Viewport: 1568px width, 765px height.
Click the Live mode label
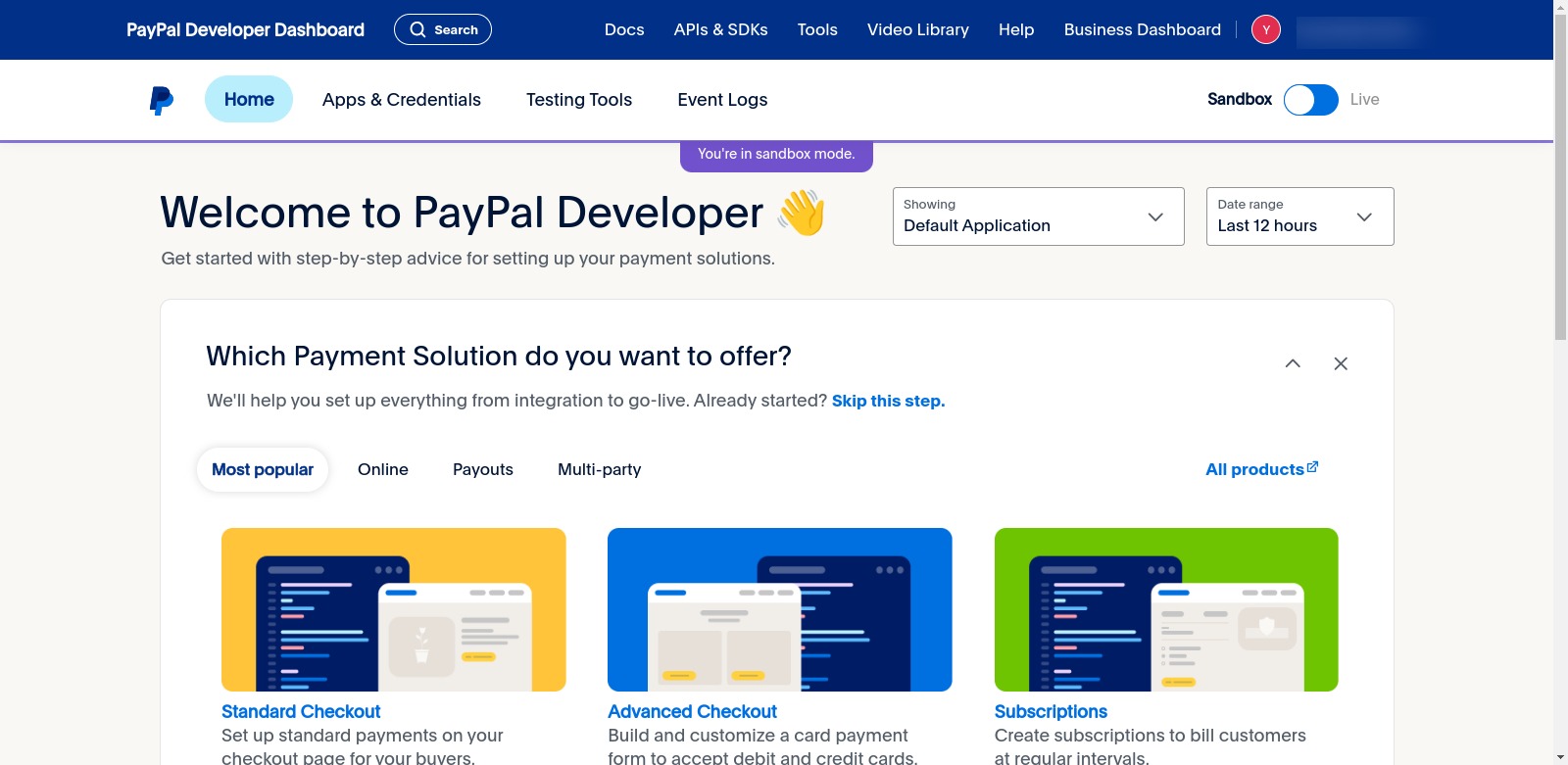1364,99
